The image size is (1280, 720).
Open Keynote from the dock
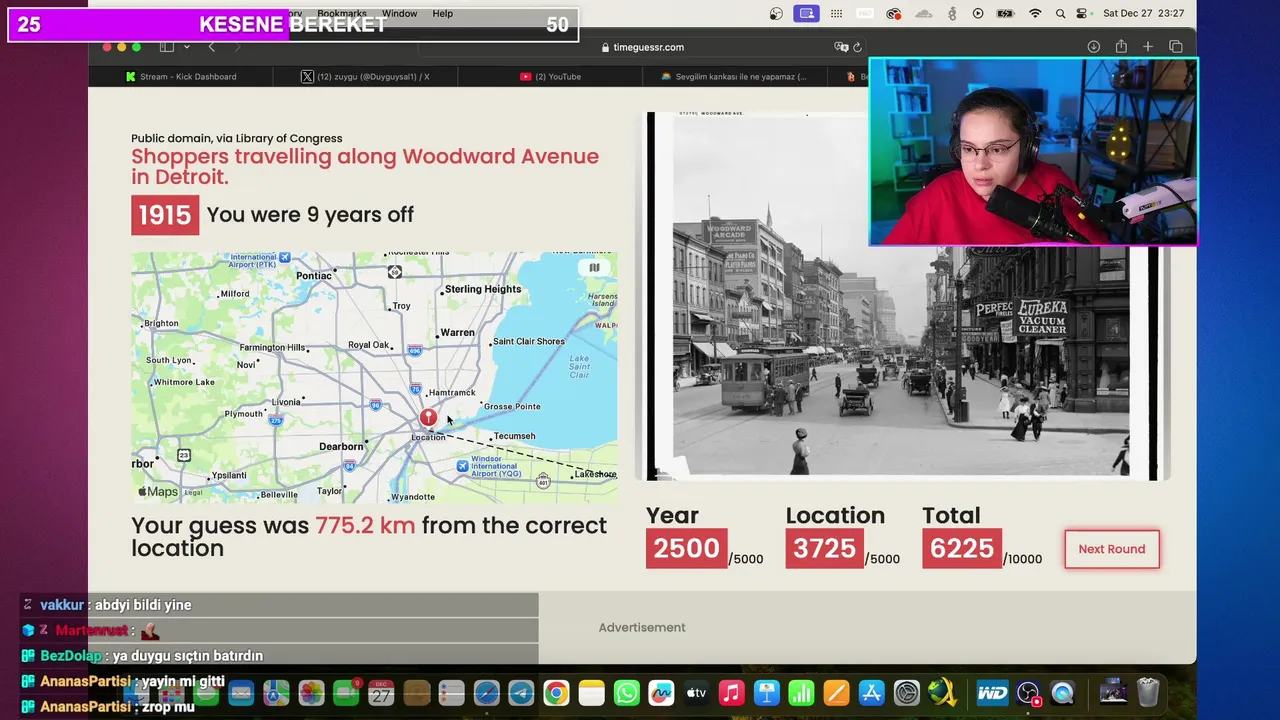767,693
